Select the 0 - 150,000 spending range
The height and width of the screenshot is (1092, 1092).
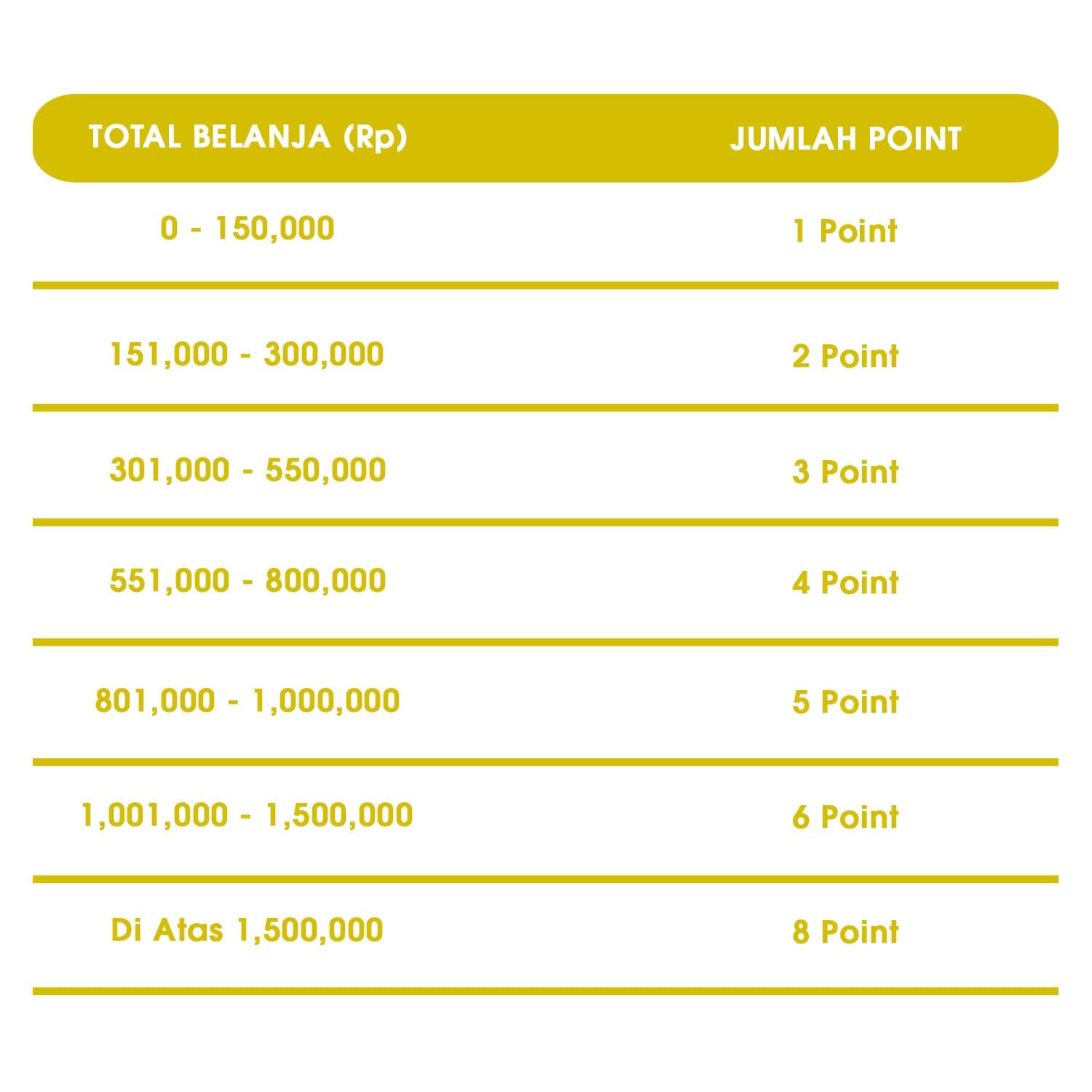point(248,229)
